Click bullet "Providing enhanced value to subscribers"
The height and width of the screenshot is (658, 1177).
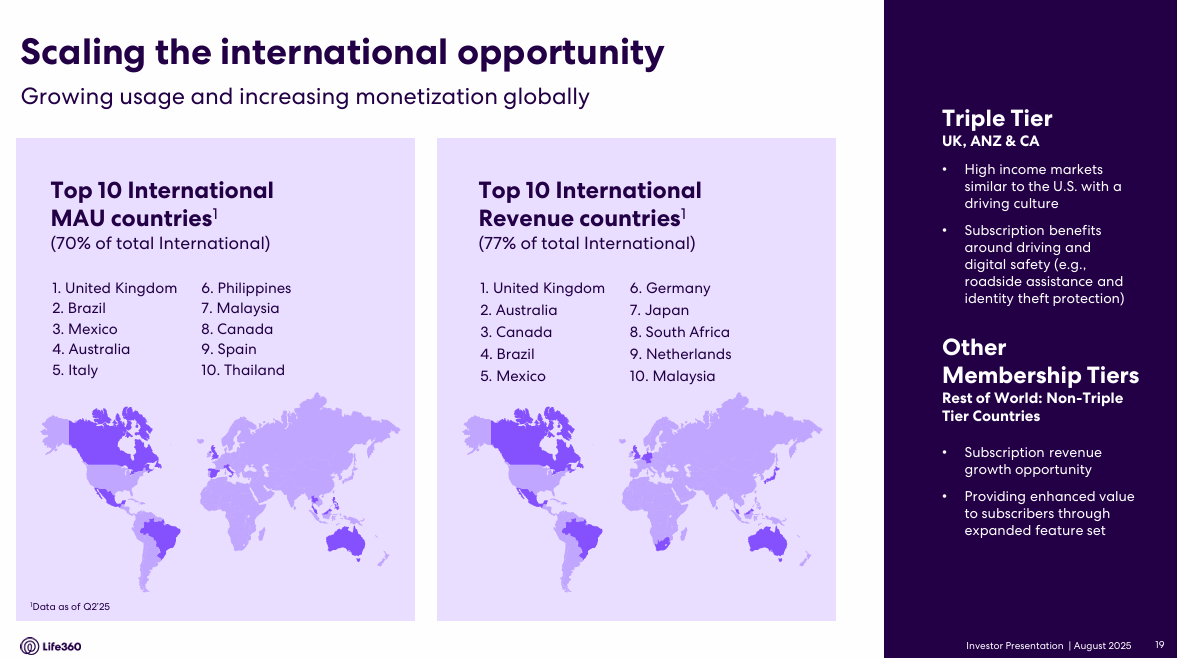[1049, 514]
